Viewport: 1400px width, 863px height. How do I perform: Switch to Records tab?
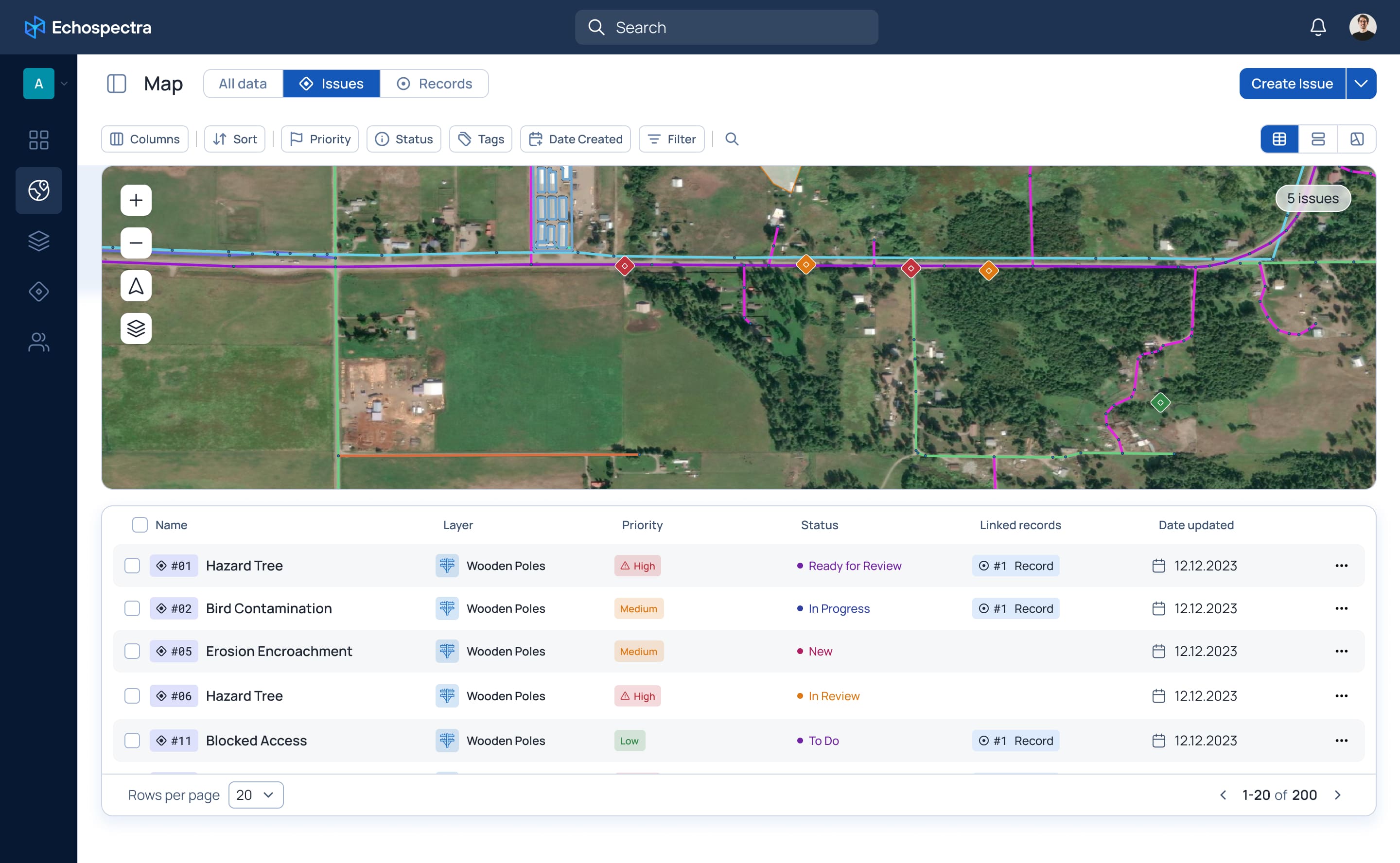tap(444, 83)
